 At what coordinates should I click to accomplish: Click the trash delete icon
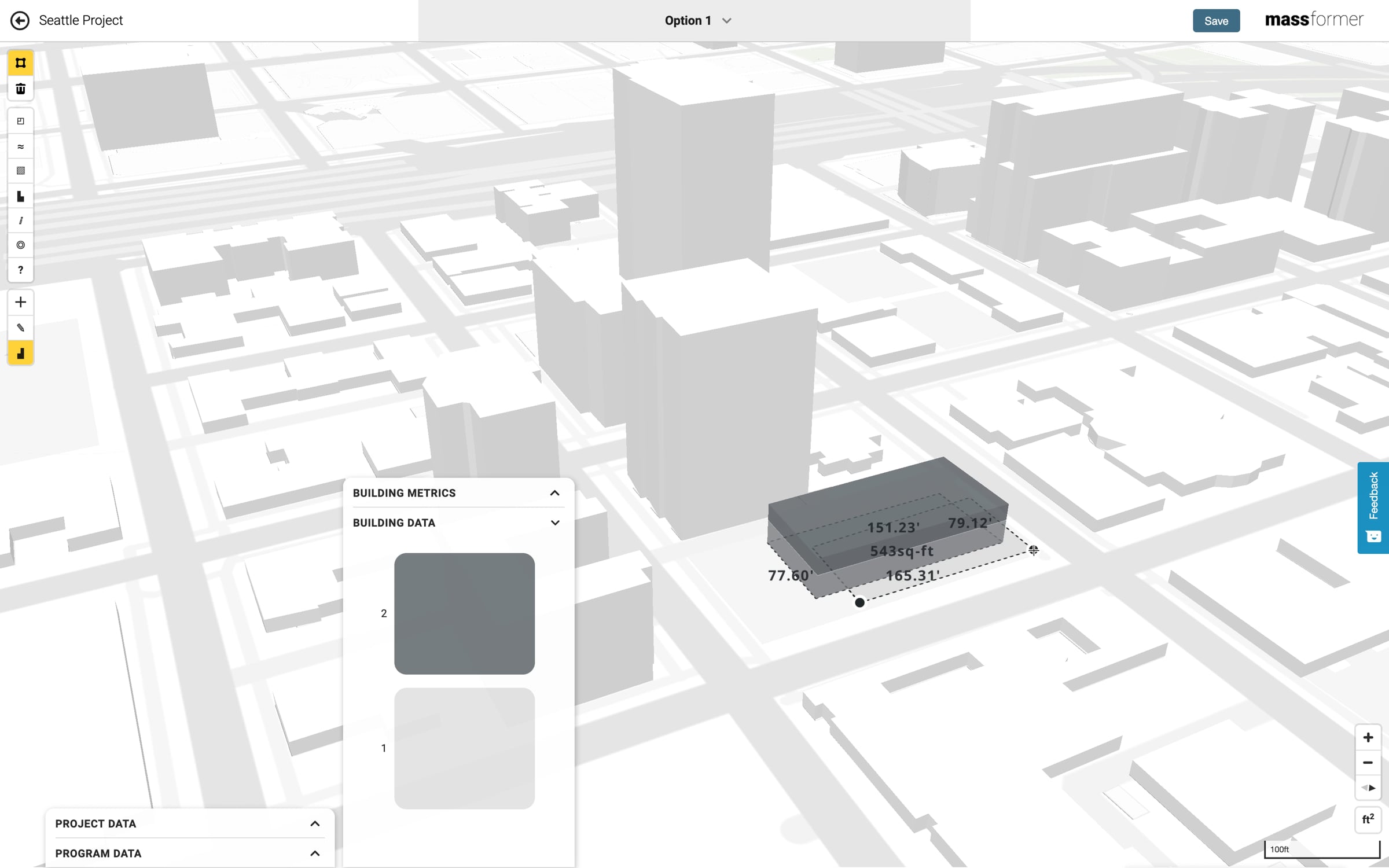pos(20,89)
